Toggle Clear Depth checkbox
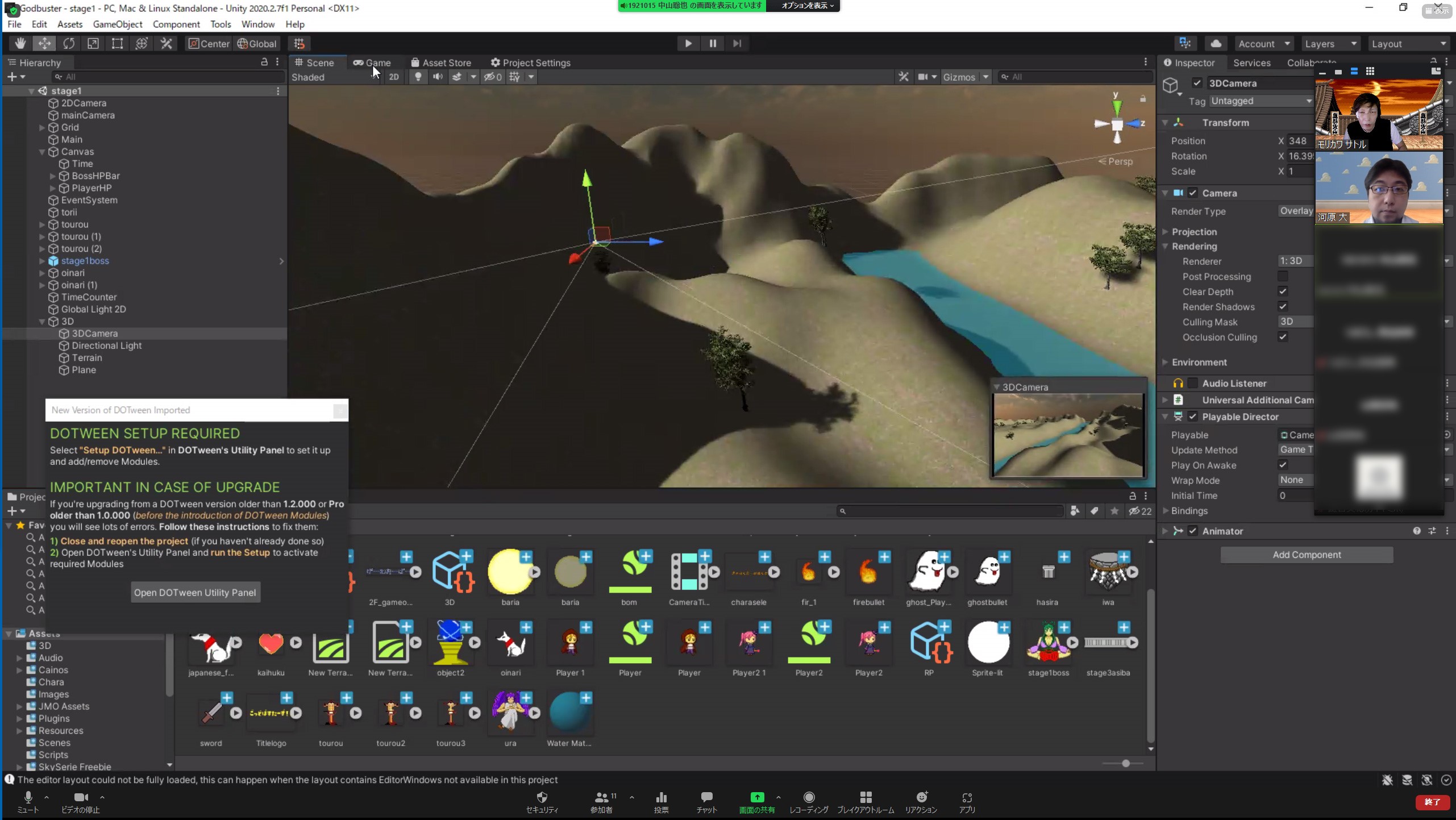The width and height of the screenshot is (1456, 820). click(x=1283, y=292)
